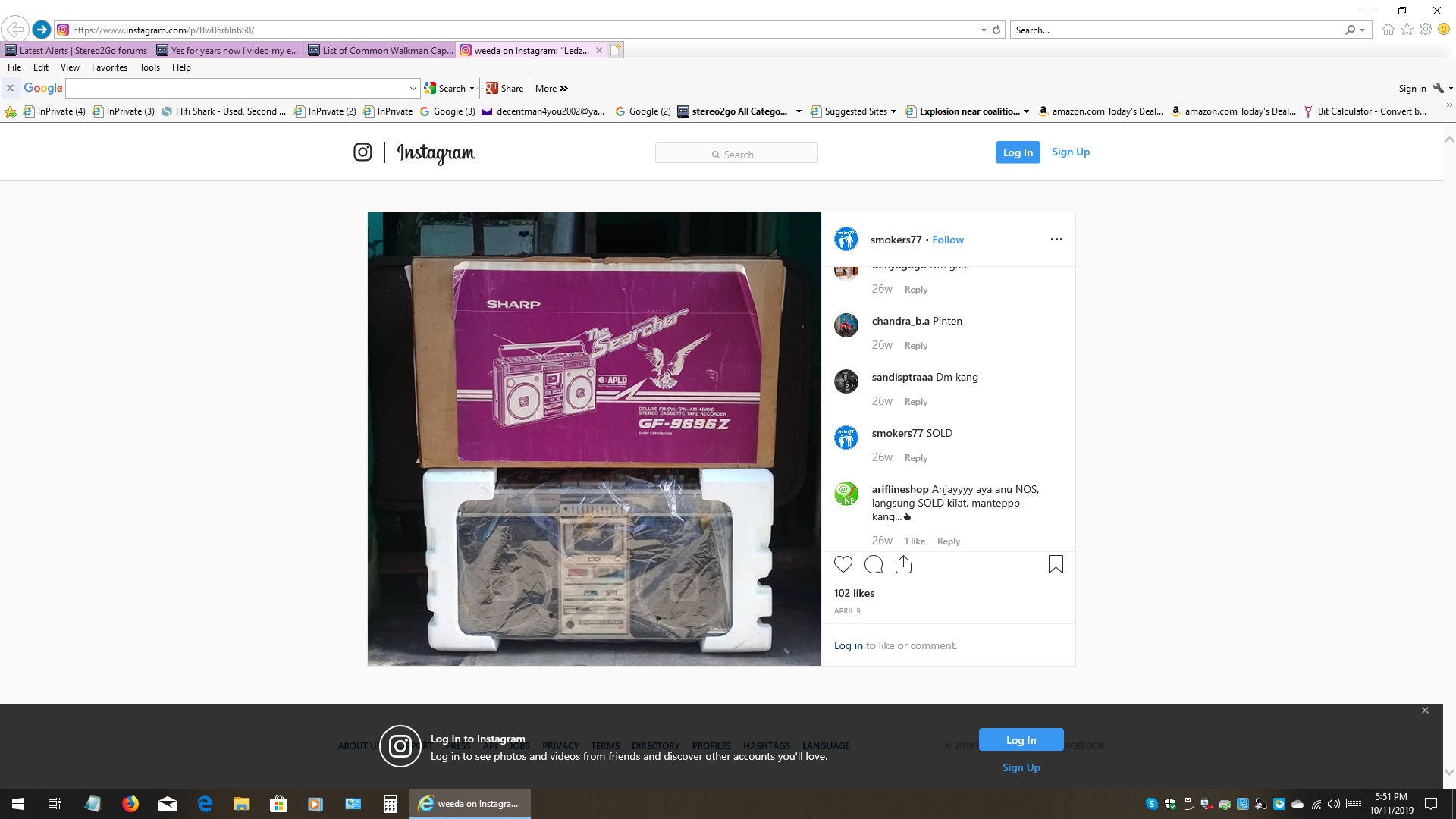Viewport: 1456px width, 819px height.
Task: Save the post with the bookmark icon
Action: [x=1056, y=564]
